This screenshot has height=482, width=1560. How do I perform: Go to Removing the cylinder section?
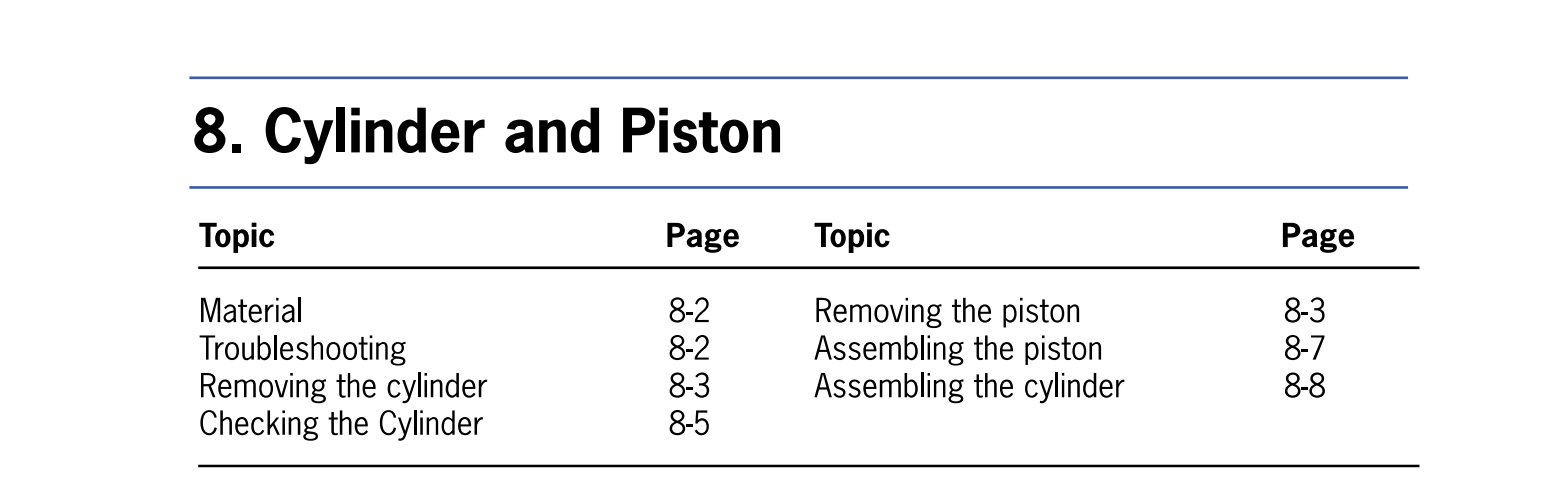click(342, 386)
